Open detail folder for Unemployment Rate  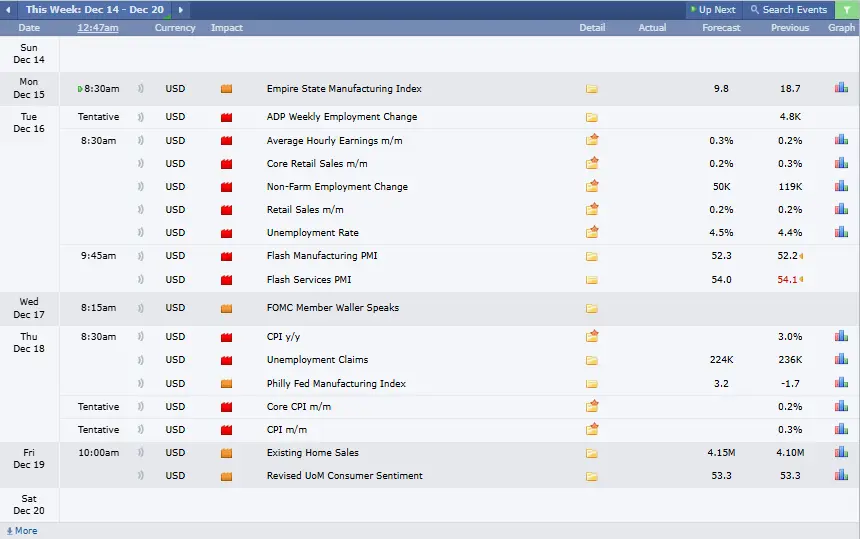[x=591, y=232]
